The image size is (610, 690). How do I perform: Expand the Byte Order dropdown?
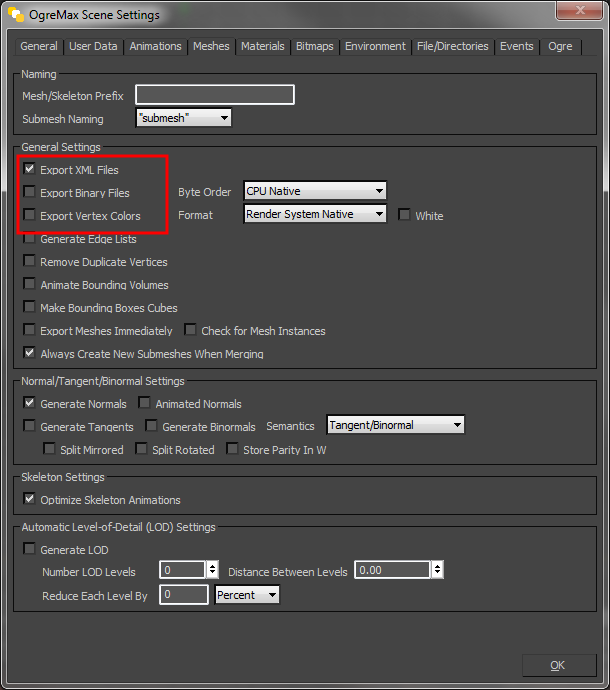(x=315, y=191)
